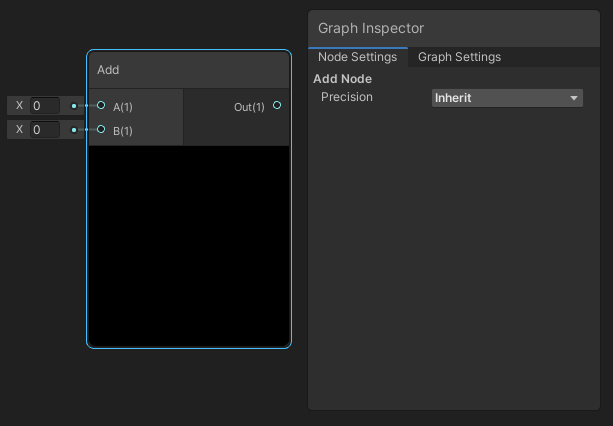This screenshot has height=426, width=613.
Task: Click the Out(1) label on the node
Action: click(x=249, y=107)
